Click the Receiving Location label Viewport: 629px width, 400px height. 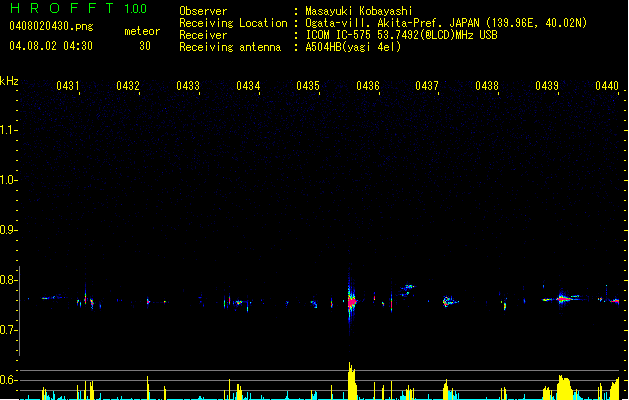pos(233,23)
